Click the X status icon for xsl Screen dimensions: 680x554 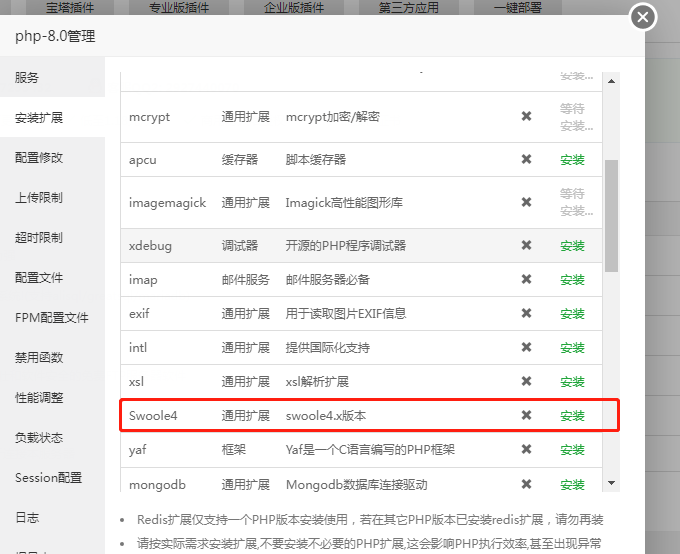point(526,381)
